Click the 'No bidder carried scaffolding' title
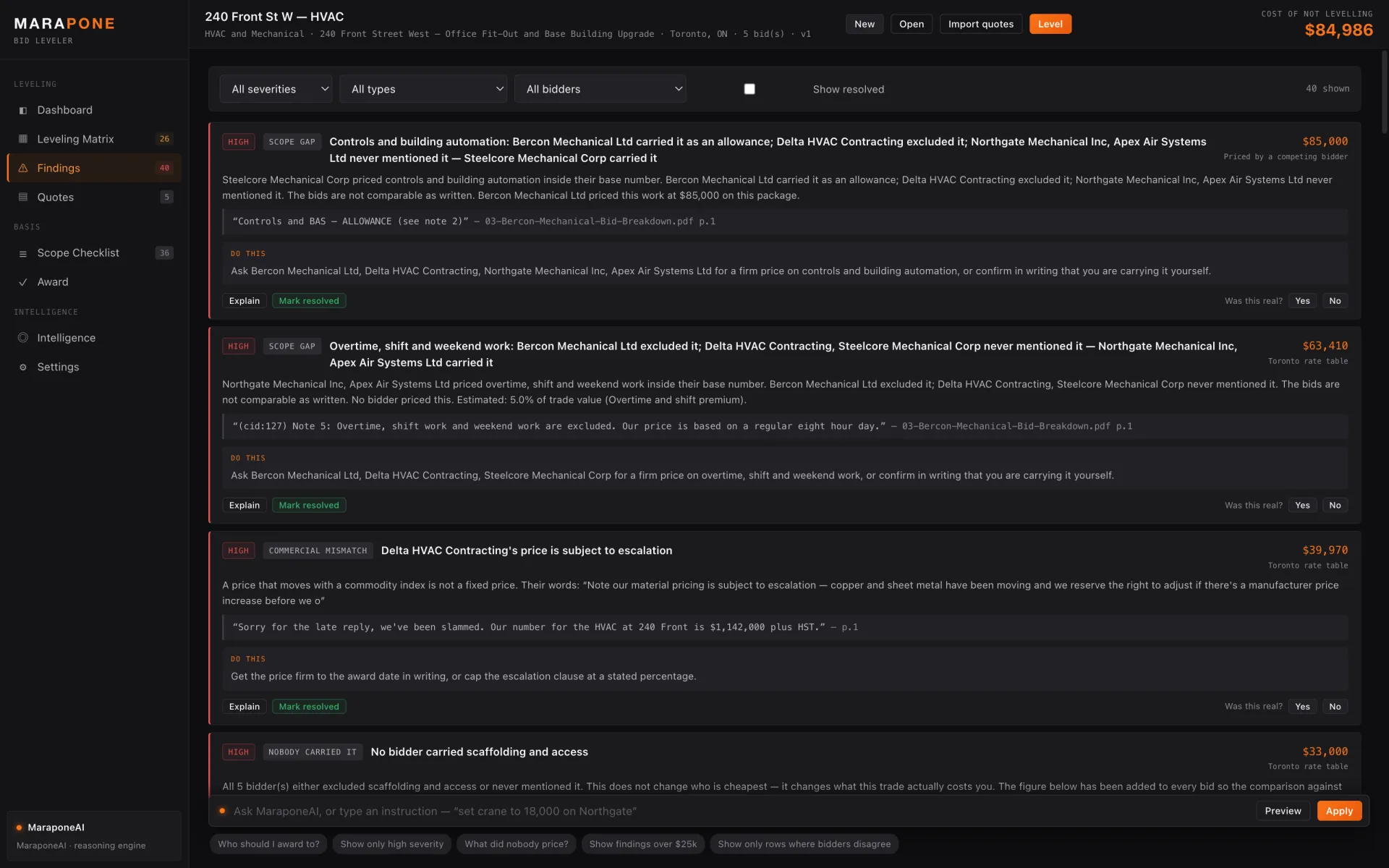This screenshot has width=1389, height=868. 479,752
